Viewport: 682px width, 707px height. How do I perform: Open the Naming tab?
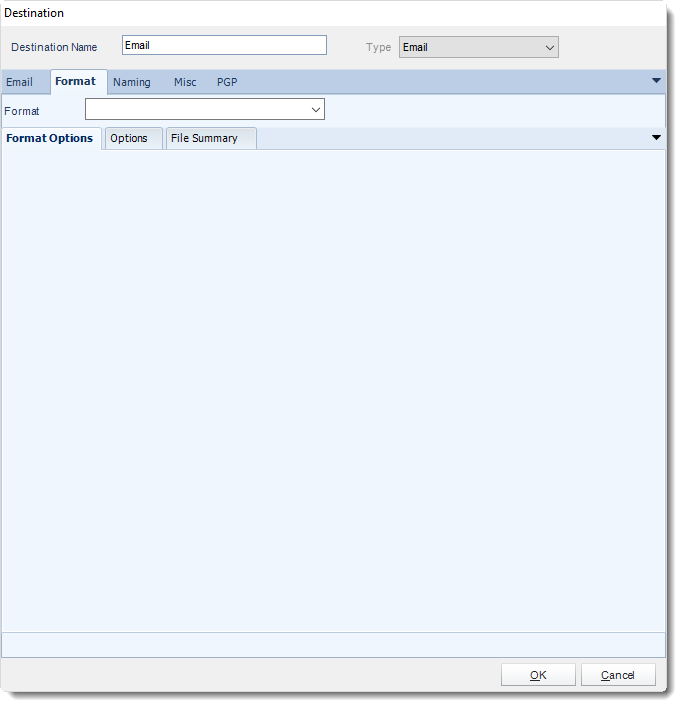(x=132, y=83)
